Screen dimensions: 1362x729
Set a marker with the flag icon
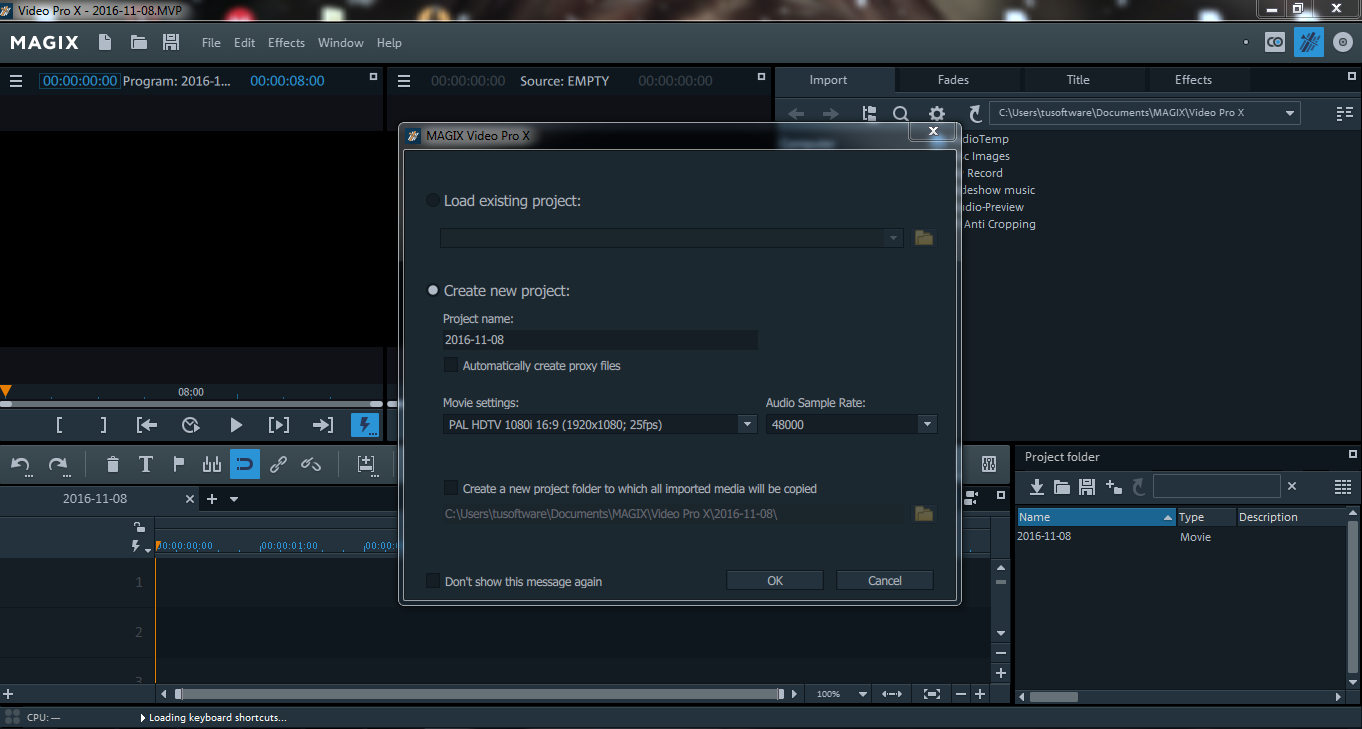tap(179, 464)
